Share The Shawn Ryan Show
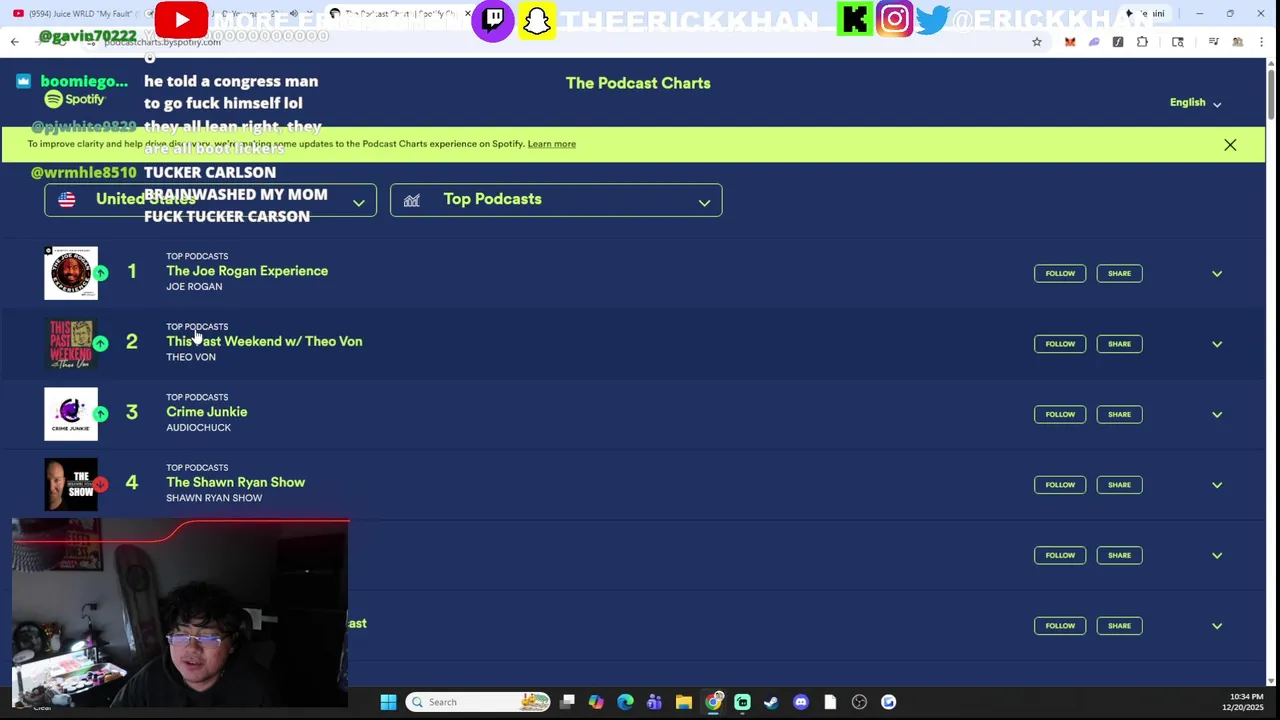Screen dimensions: 1280x720 1119,485
